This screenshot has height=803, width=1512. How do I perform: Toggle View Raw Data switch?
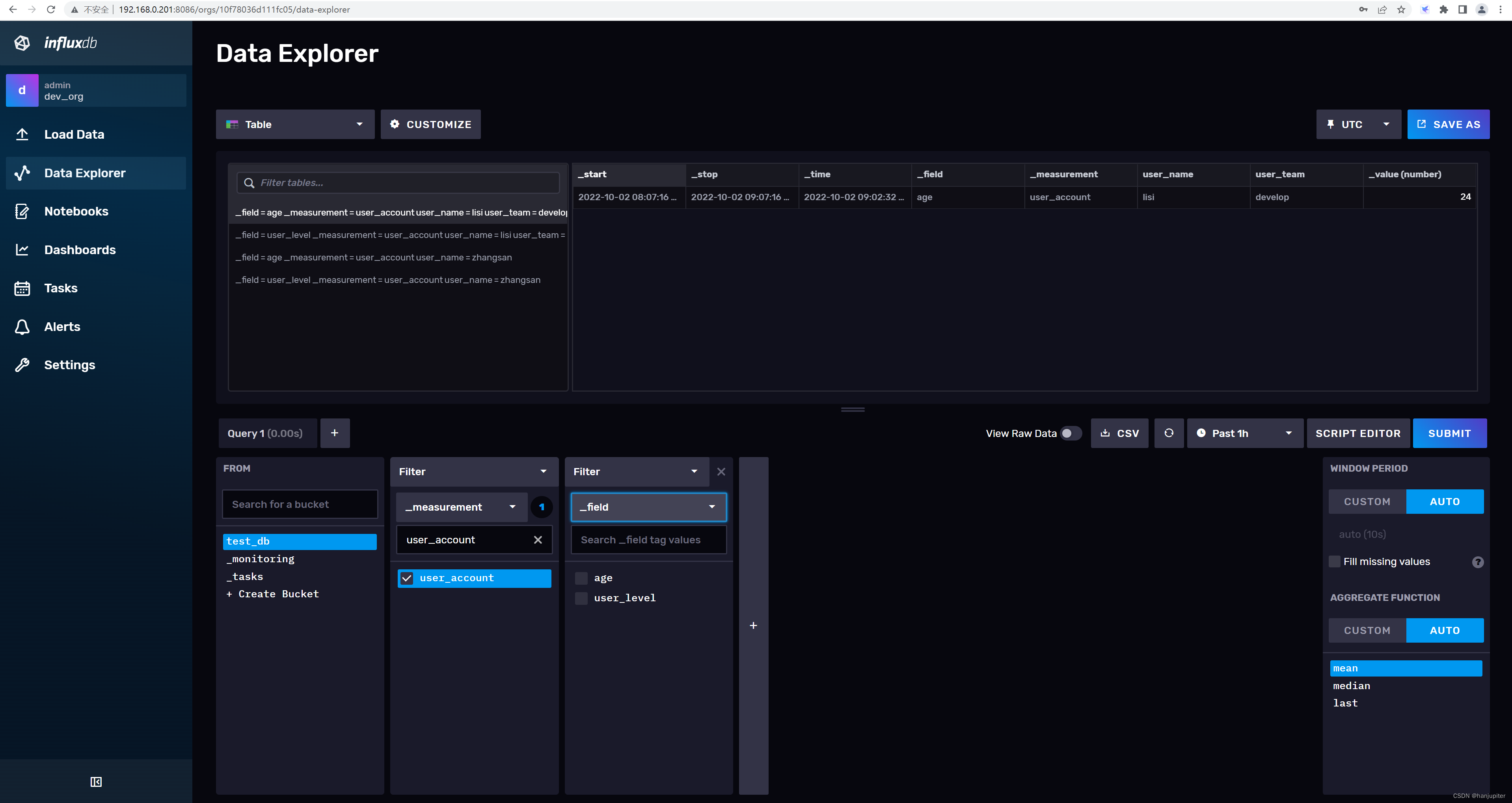[x=1071, y=433]
